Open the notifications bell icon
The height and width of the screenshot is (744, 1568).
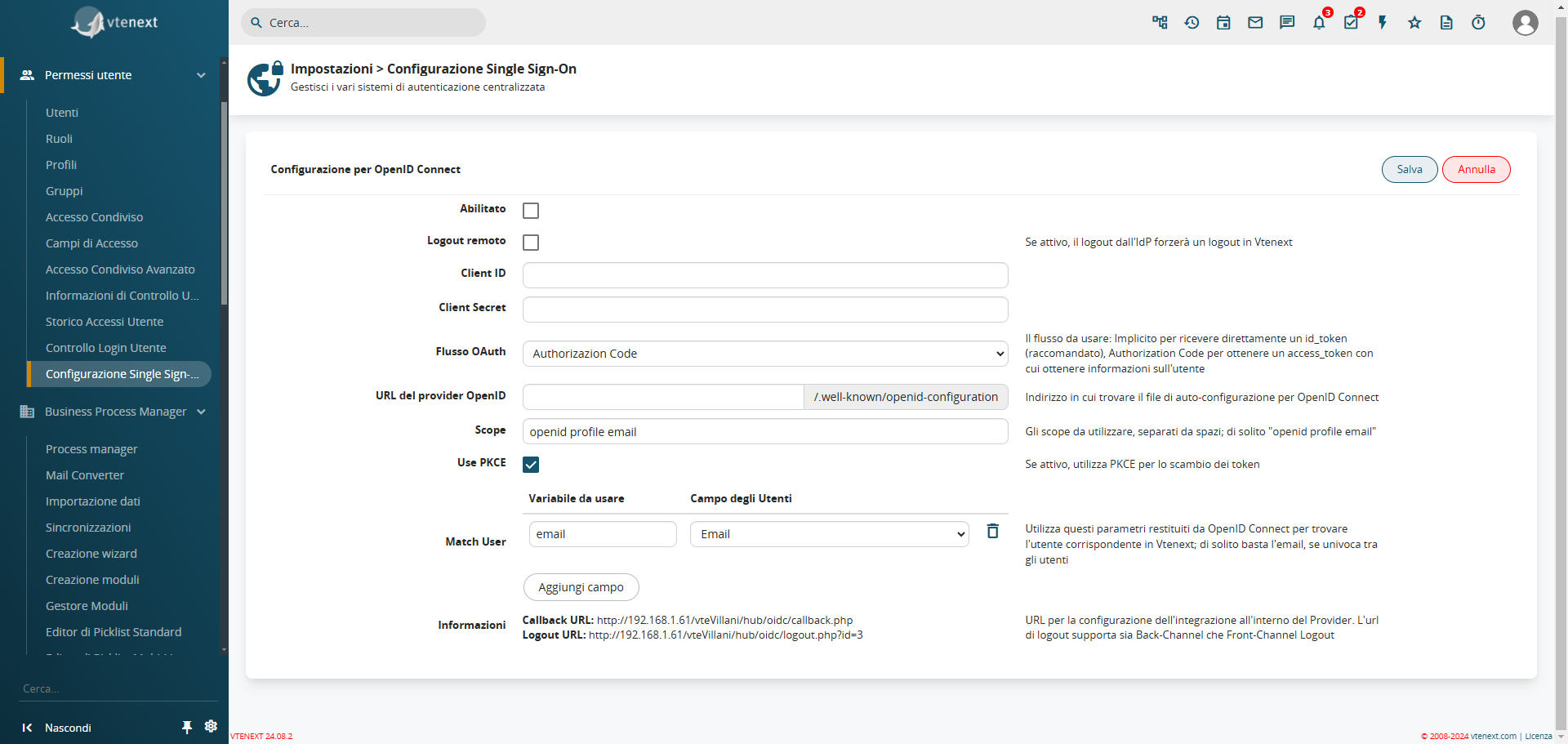(1319, 23)
